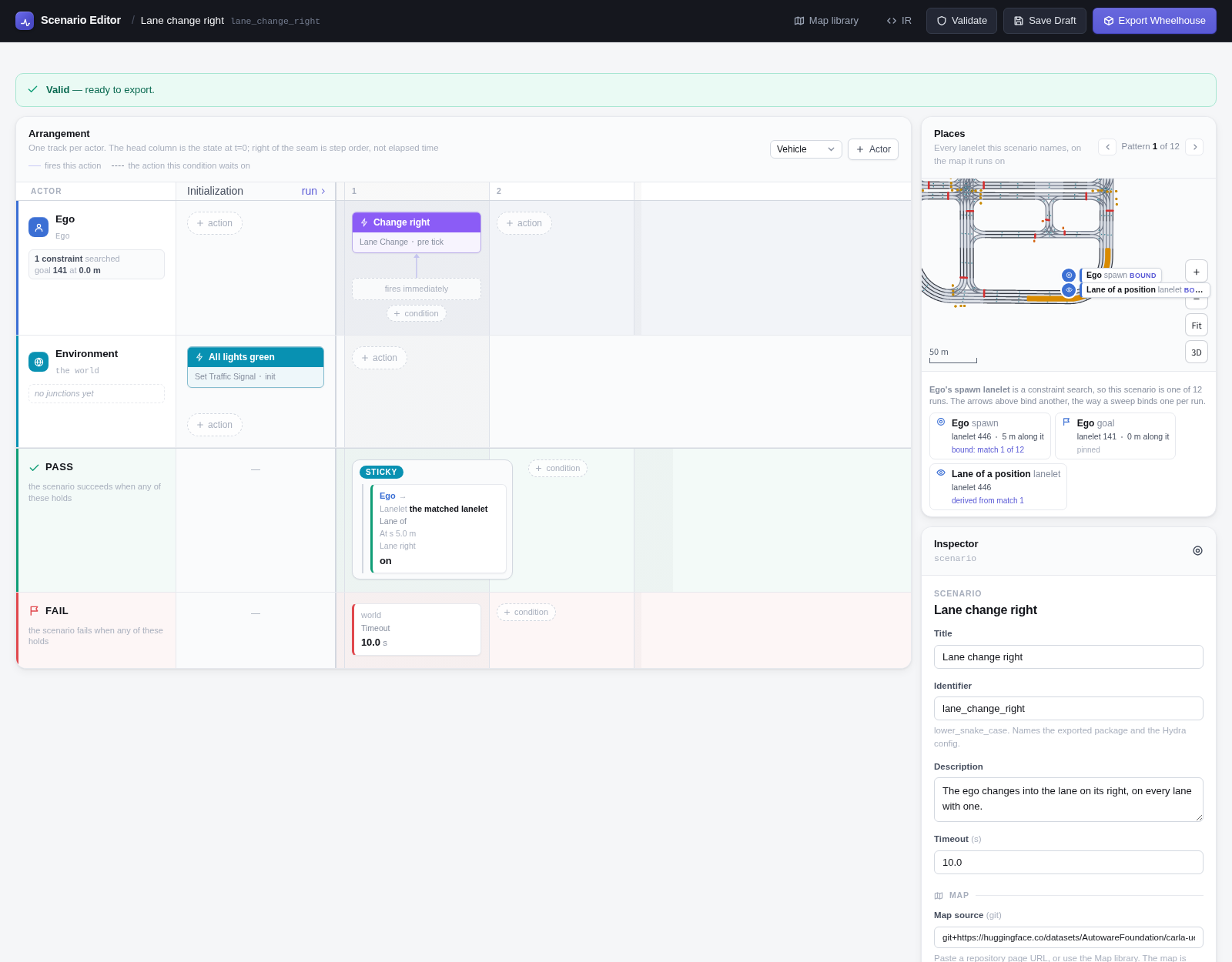Click the add Actor button

873,149
